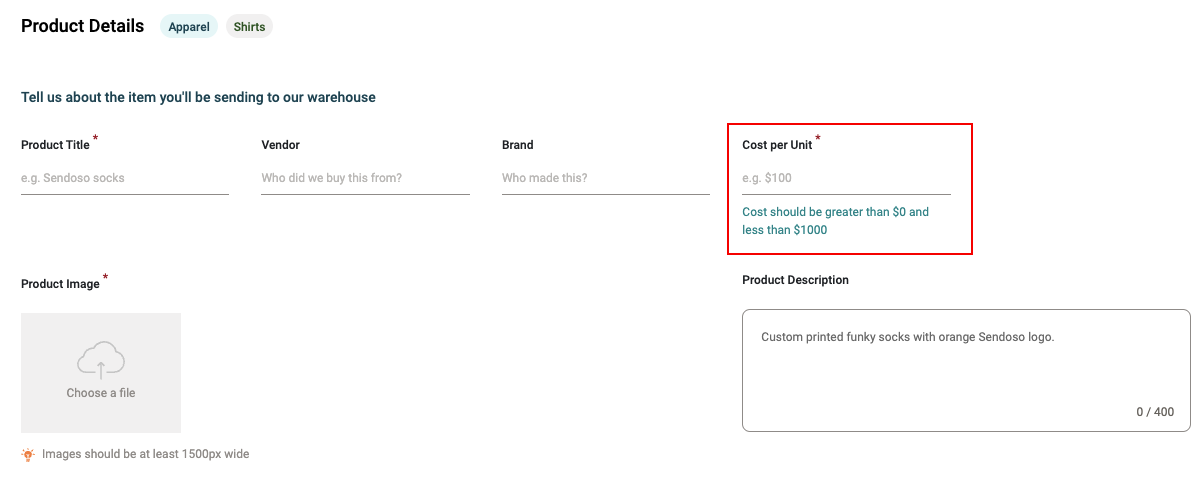Click the cost range helper text
Screen dimensions: 1200x485
[x=835, y=221]
